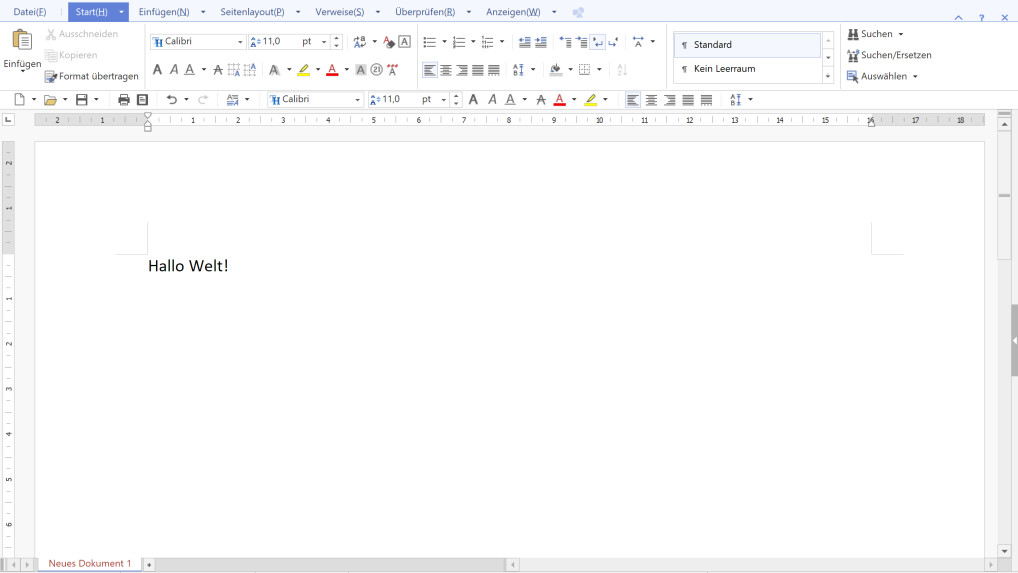
Task: Click the printer icon in the quick access toolbar
Action: pyautogui.click(x=124, y=100)
